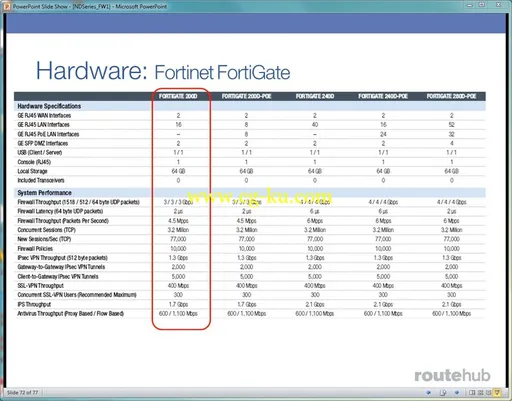This screenshot has width=512, height=401.
Task: Select the highlighted Slide Show view icon
Action: [497, 392]
